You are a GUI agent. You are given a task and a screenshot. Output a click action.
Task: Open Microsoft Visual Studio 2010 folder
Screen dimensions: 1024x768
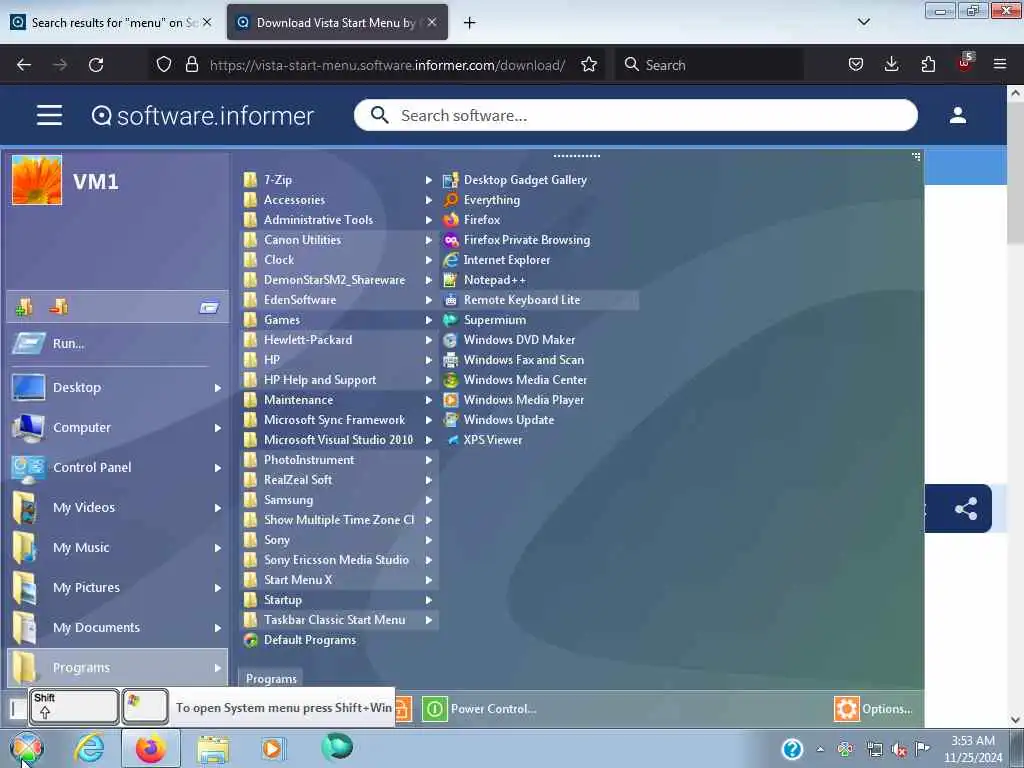point(339,440)
